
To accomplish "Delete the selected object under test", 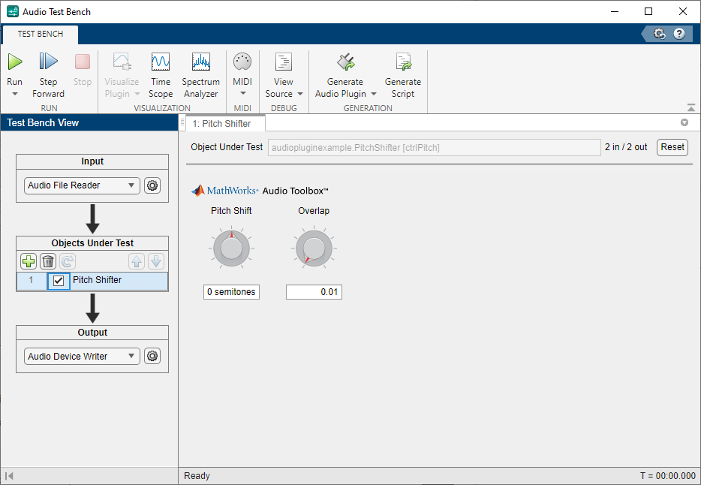I will pos(47,261).
